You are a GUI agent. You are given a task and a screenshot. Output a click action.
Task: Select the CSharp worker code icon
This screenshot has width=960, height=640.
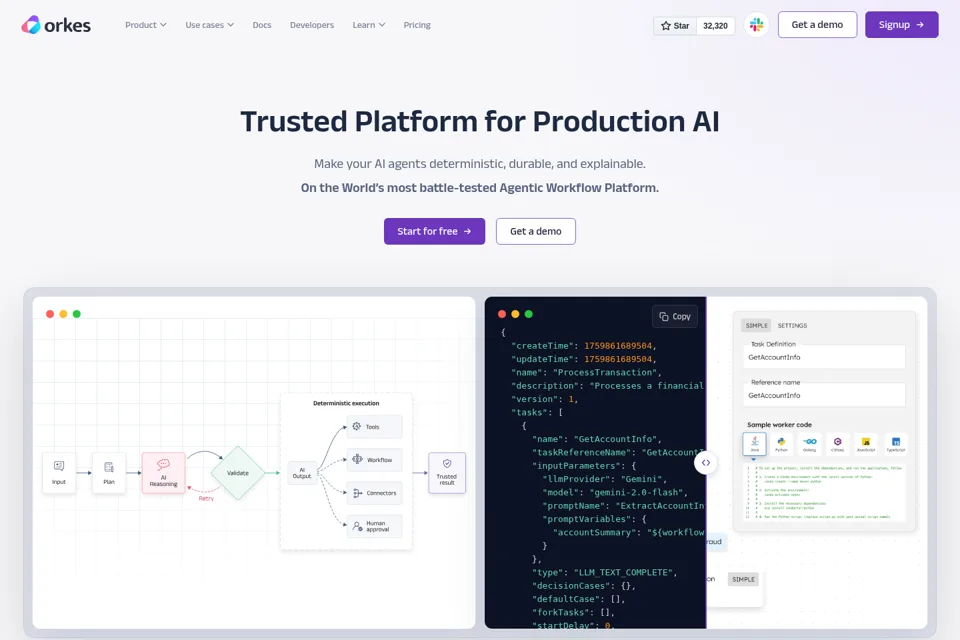[x=838, y=443]
